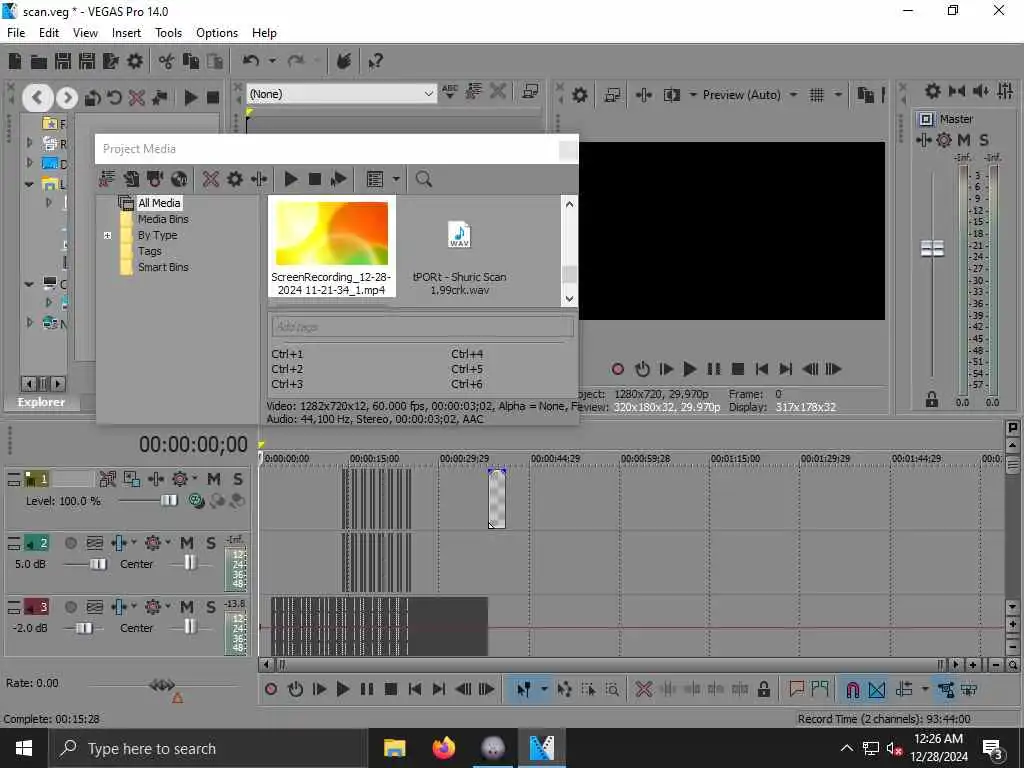Open project Properties gear in main toolbar
This screenshot has height=768, width=1024.
click(135, 61)
